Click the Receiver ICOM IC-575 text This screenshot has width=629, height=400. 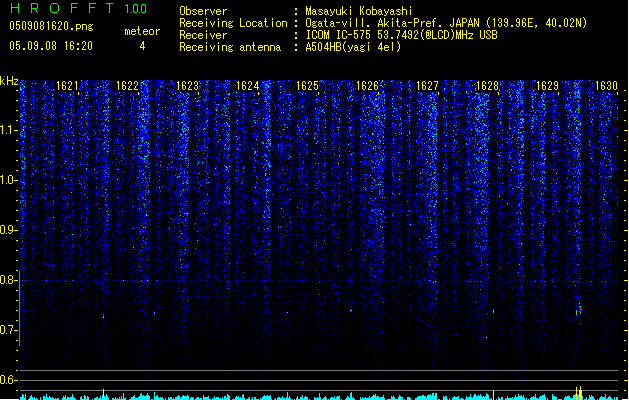tap(401, 35)
